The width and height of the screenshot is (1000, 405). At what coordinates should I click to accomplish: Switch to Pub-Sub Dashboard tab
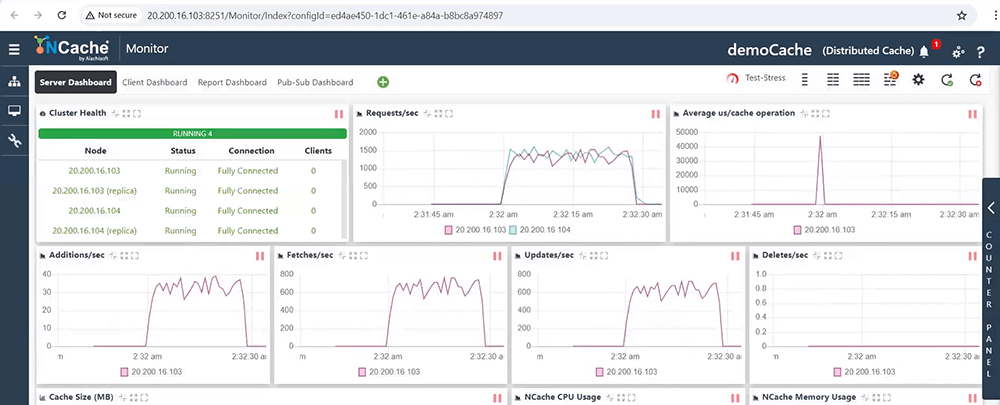[x=315, y=82]
